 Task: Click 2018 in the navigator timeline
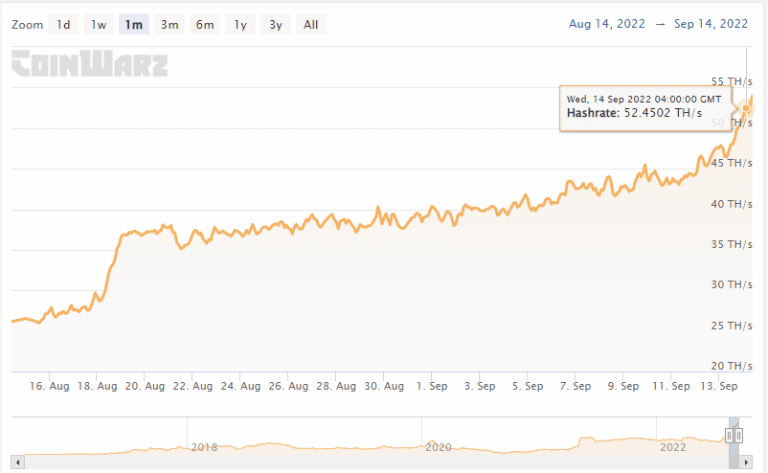pyautogui.click(x=203, y=447)
